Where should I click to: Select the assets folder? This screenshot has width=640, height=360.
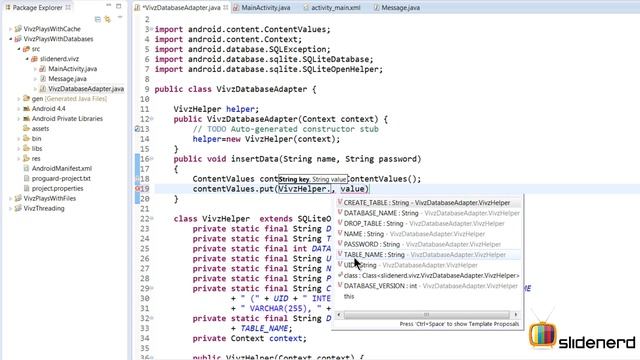[40, 129]
